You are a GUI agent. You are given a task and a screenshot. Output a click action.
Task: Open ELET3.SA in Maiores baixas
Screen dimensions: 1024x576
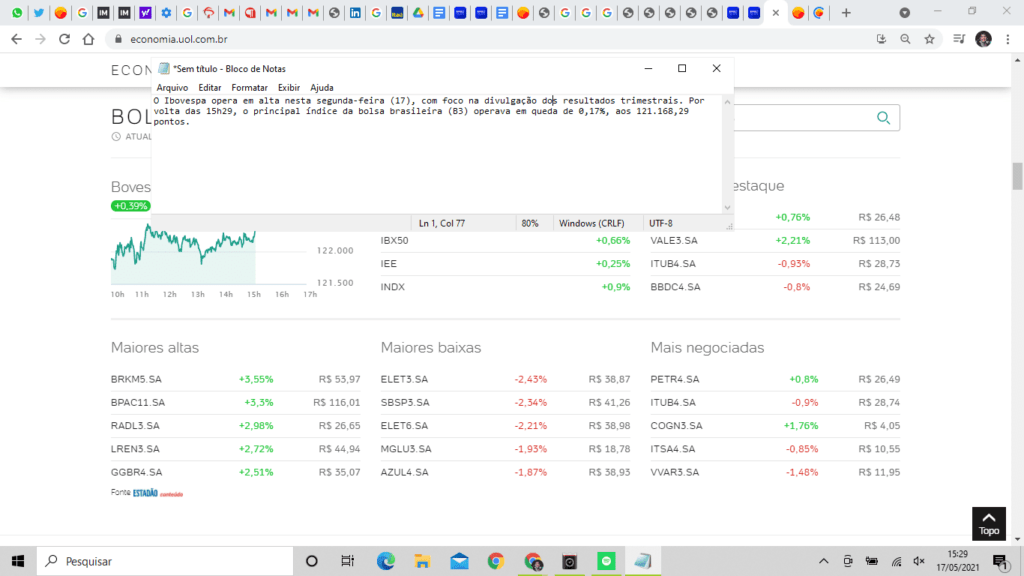pos(404,379)
